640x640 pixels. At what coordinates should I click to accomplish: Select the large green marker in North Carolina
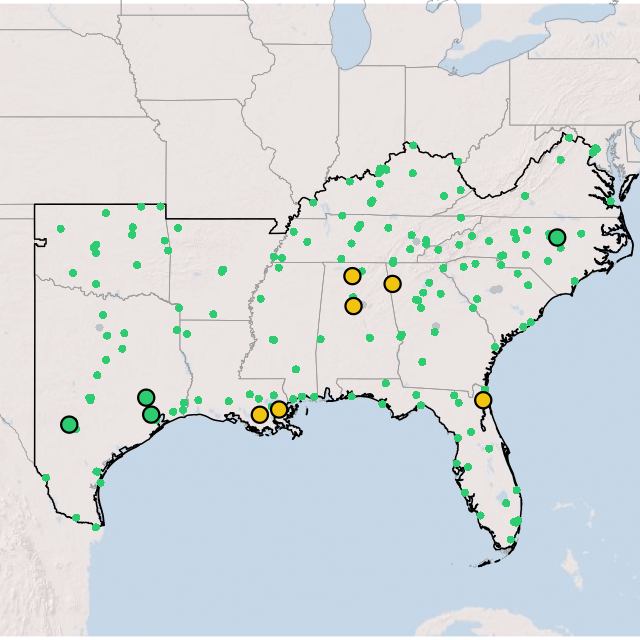pyautogui.click(x=557, y=237)
